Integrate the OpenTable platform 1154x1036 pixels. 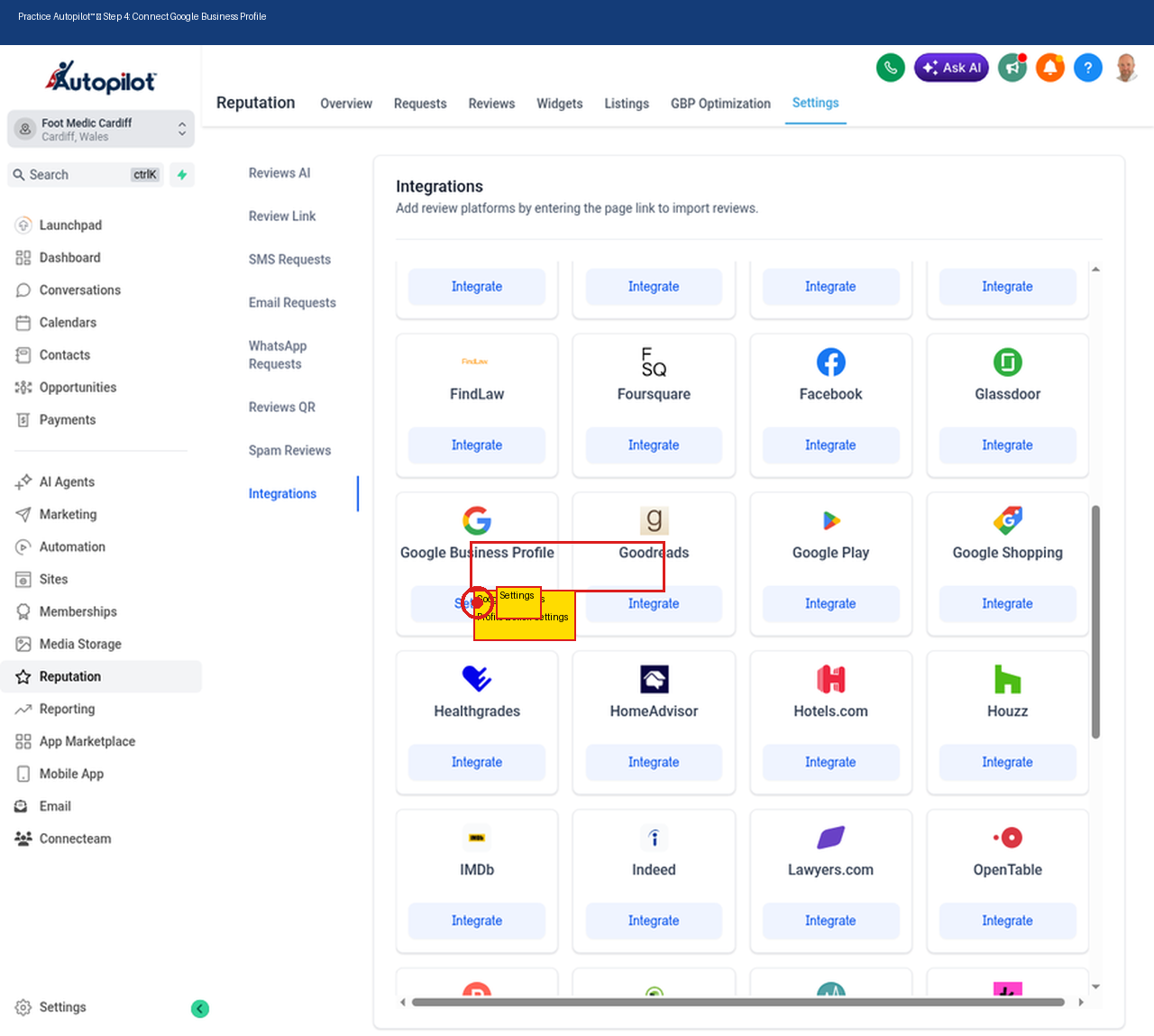point(1007,921)
